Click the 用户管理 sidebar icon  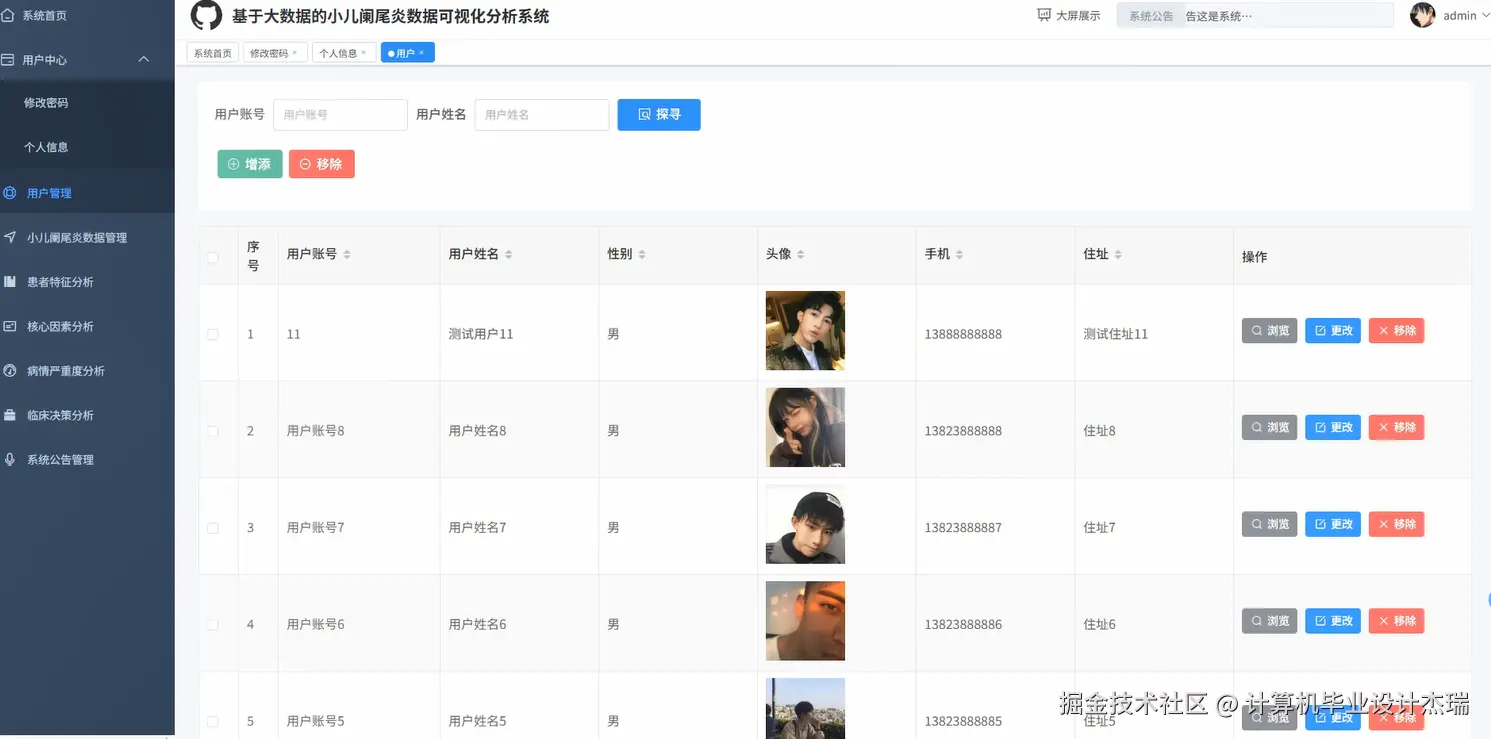point(10,193)
